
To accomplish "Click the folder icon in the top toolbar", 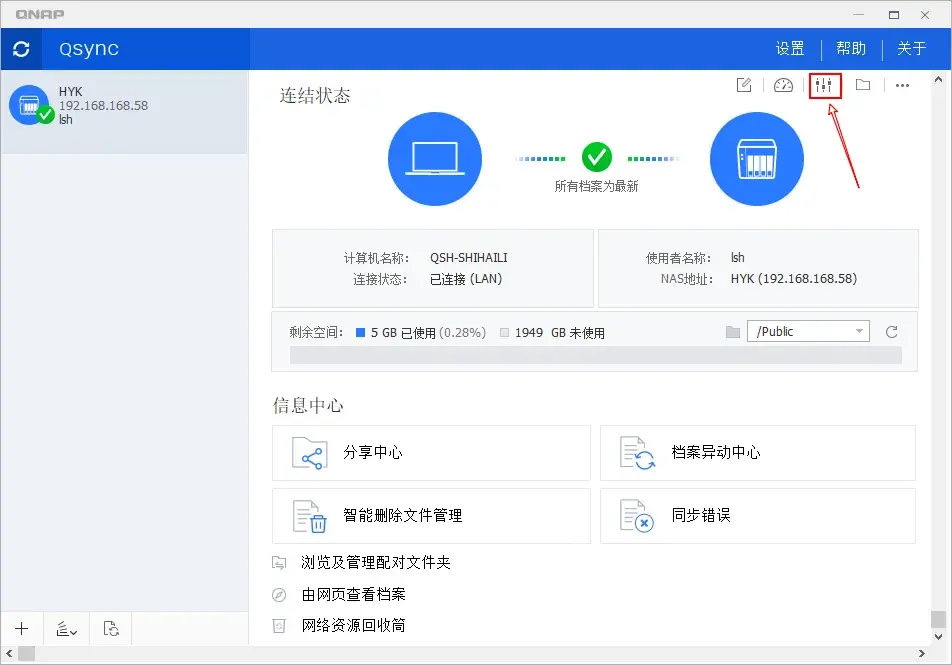I will pyautogui.click(x=864, y=85).
